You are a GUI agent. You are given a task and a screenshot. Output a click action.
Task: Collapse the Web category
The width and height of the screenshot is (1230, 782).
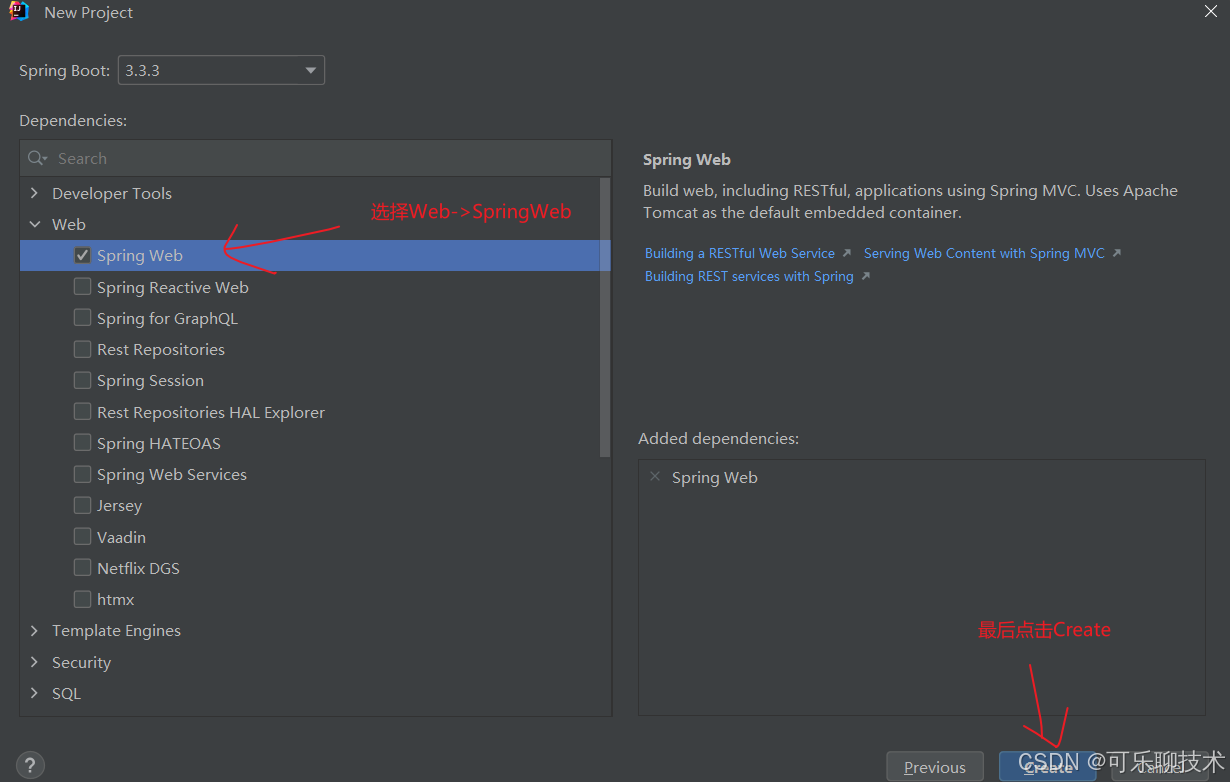35,224
